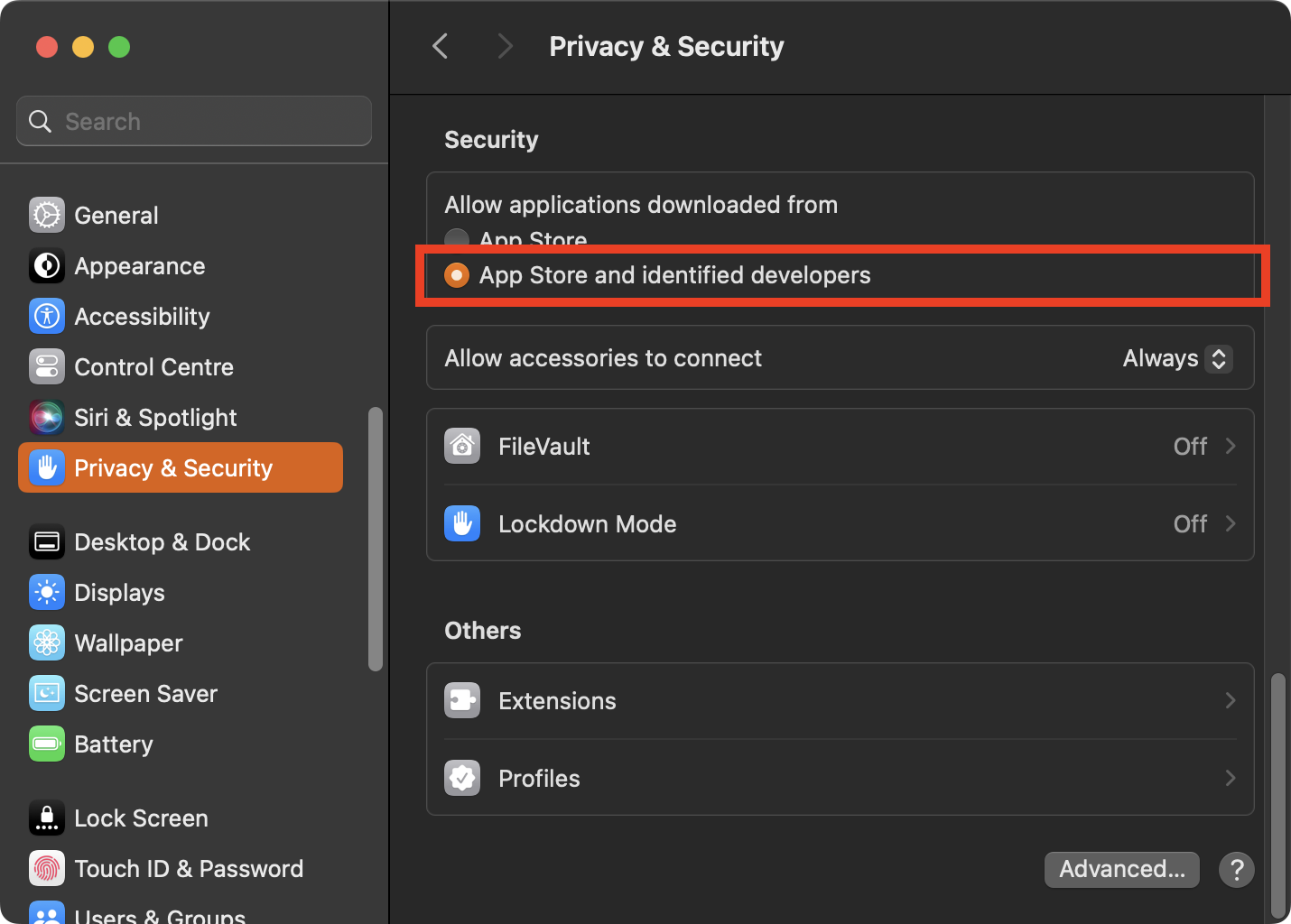Click the main pane scrollbar thumb
This screenshot has width=1291, height=924.
tap(1277, 794)
